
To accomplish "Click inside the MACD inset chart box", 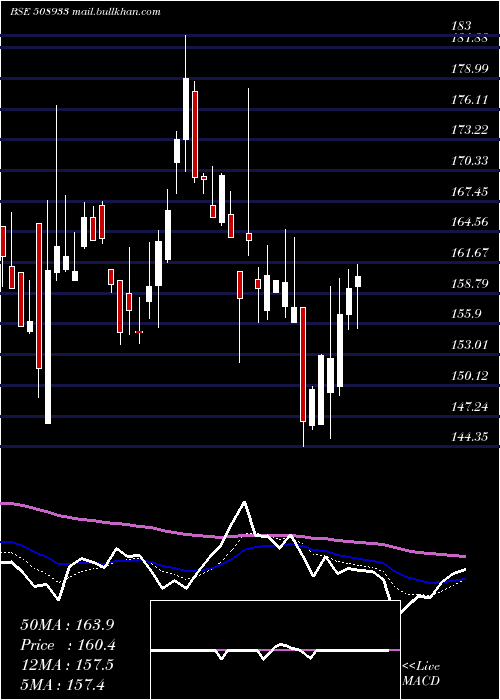I will (275, 650).
